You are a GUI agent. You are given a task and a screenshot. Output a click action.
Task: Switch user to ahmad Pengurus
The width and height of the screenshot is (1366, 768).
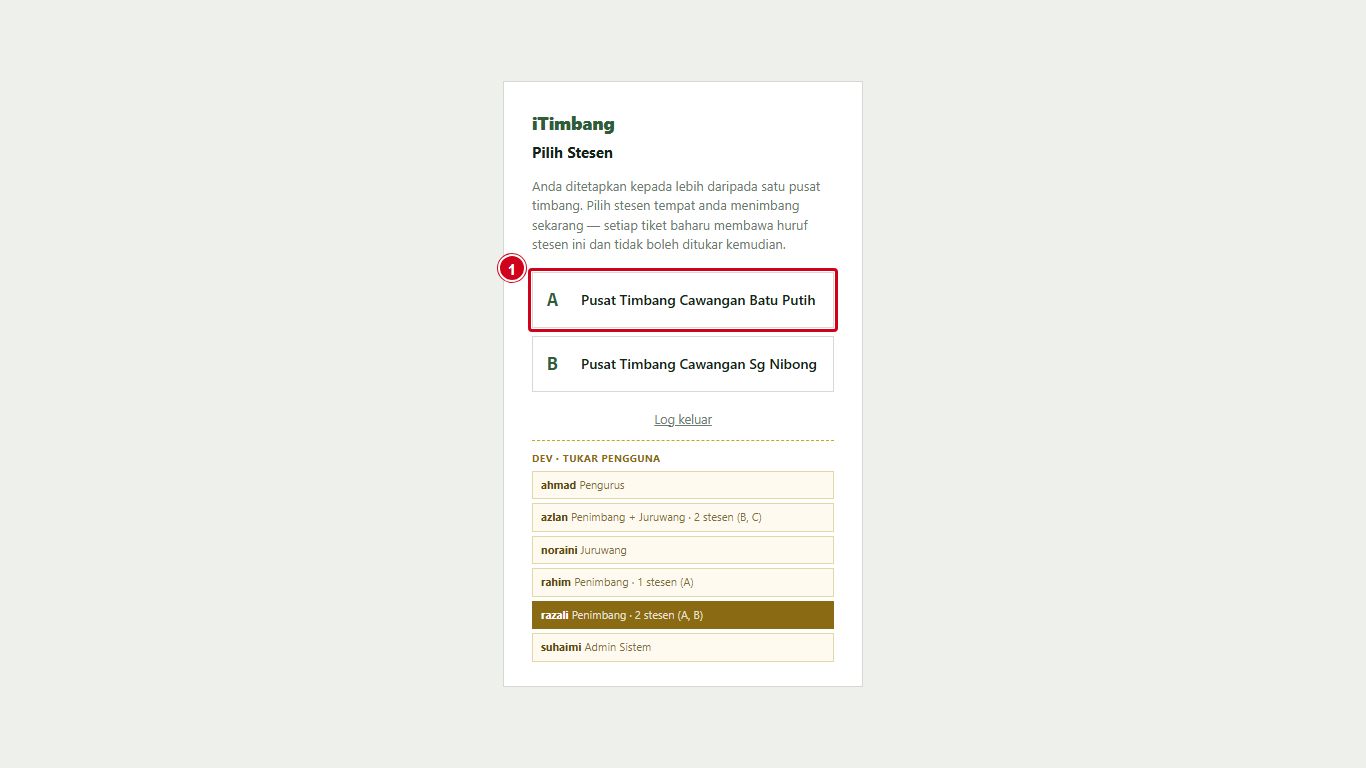pyautogui.click(x=683, y=485)
